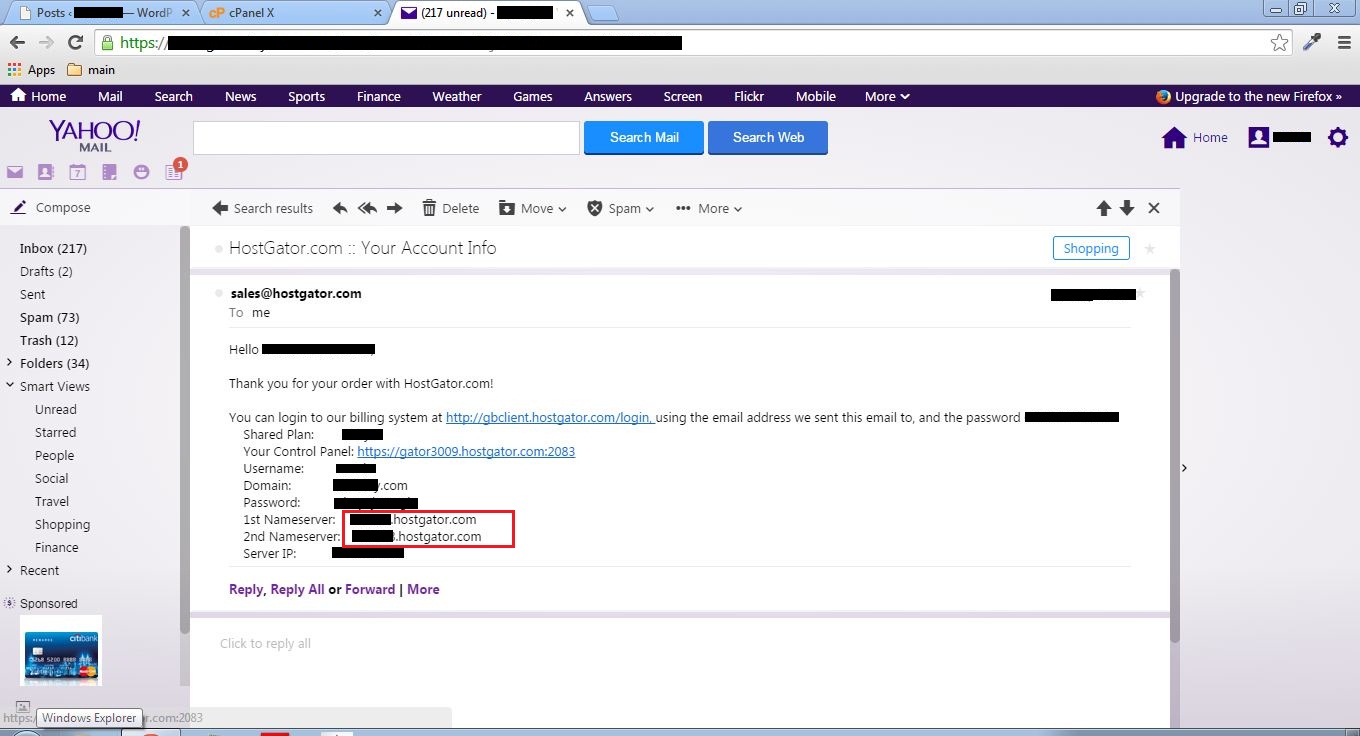Viewport: 1360px width, 736px height.
Task: Select the Unread smart view
Action: pos(56,409)
